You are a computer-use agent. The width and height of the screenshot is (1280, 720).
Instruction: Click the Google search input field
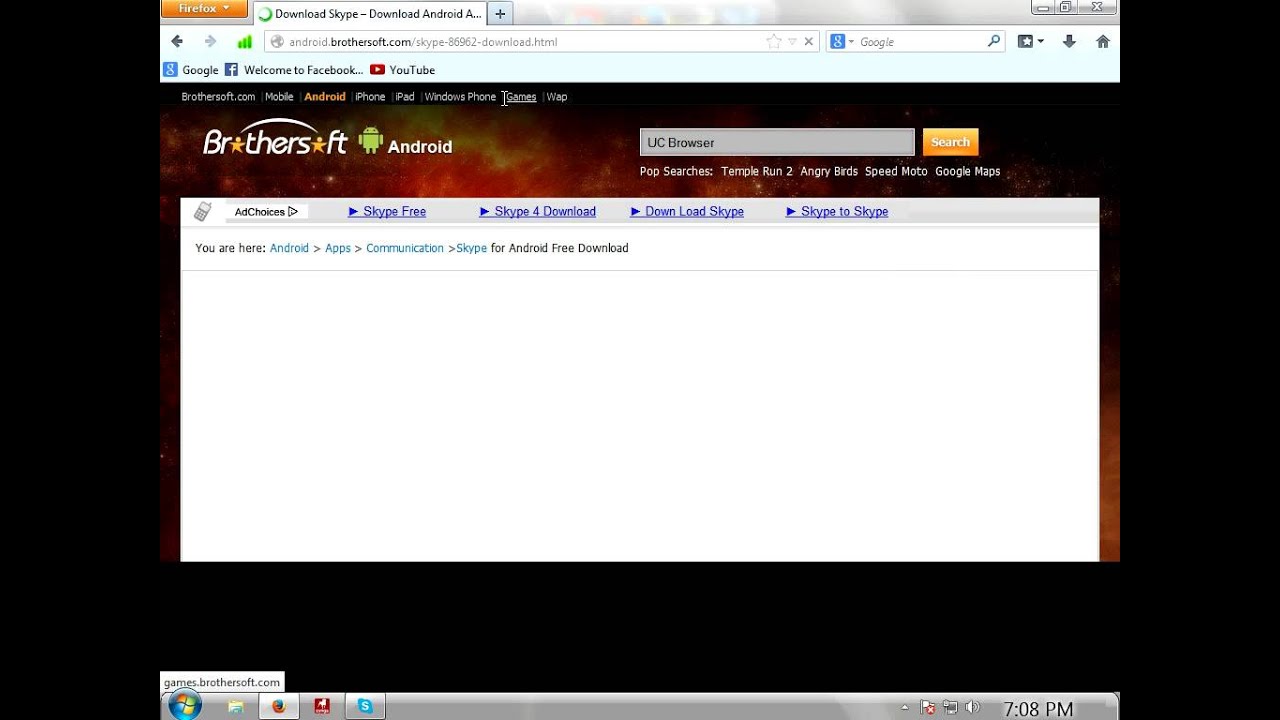[920, 42]
